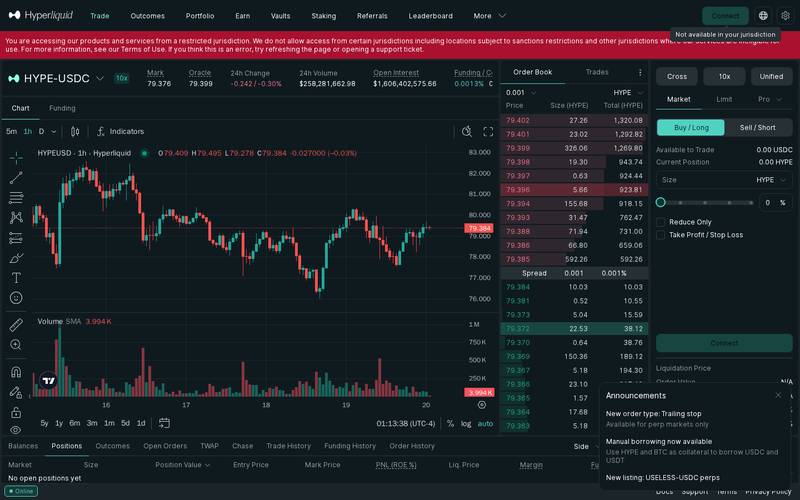Image resolution: width=800 pixels, height=500 pixels.
Task: Toggle magnet mode for drawings
Action: pos(16,371)
